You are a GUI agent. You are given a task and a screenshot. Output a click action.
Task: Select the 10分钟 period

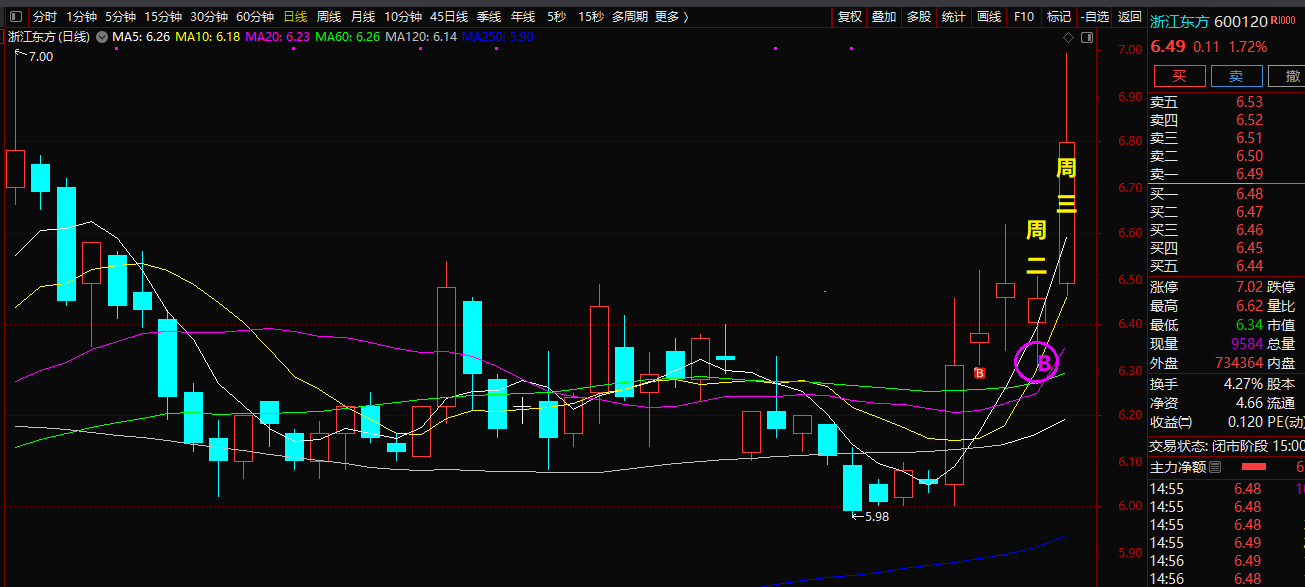[403, 17]
